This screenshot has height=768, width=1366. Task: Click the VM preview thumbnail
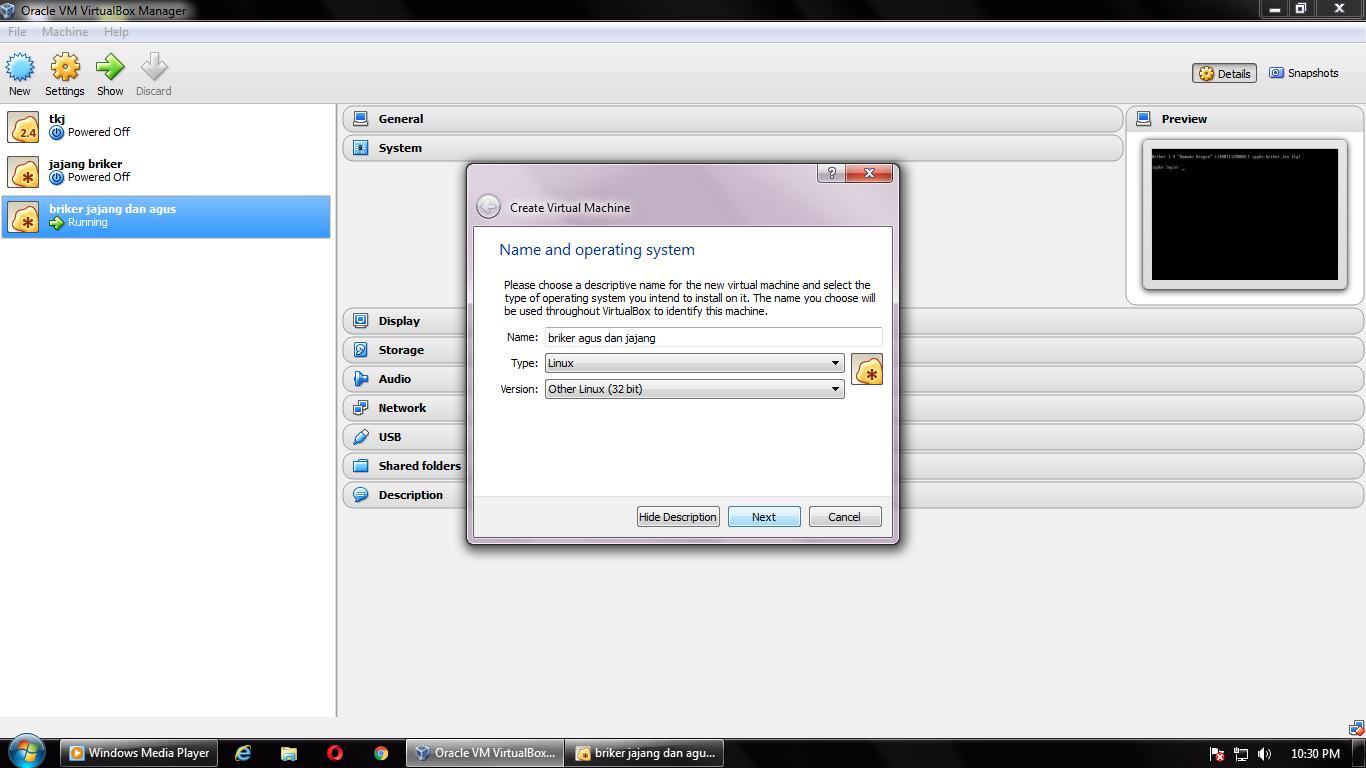pos(1244,214)
